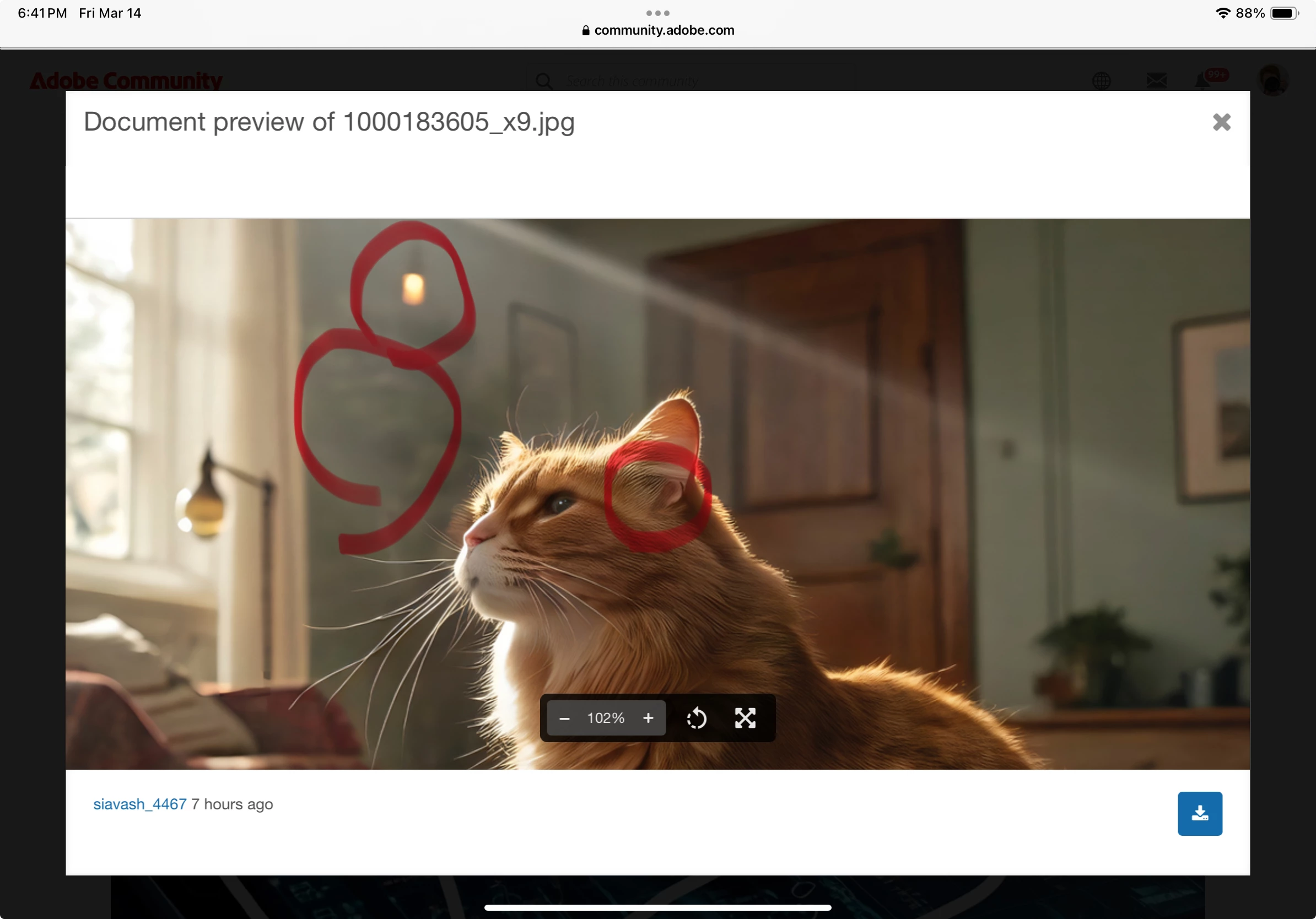
Task: Tap the search magnifier icon
Action: (x=544, y=81)
